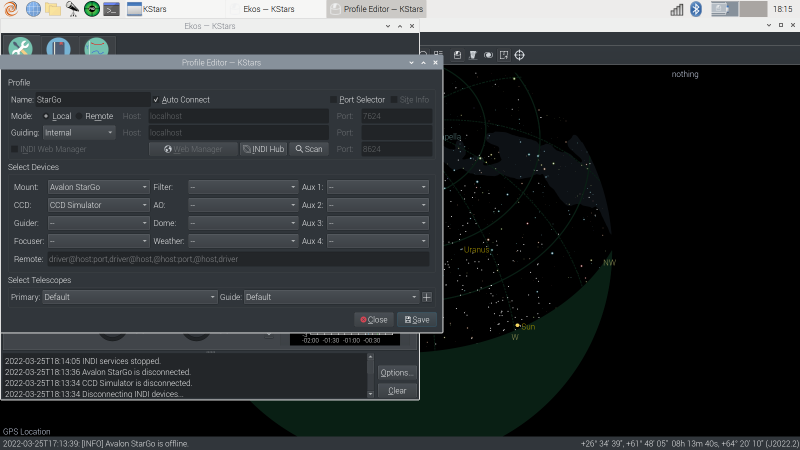The height and width of the screenshot is (450, 800).
Task: Close the Profile Editor with Close button
Action: (x=373, y=320)
